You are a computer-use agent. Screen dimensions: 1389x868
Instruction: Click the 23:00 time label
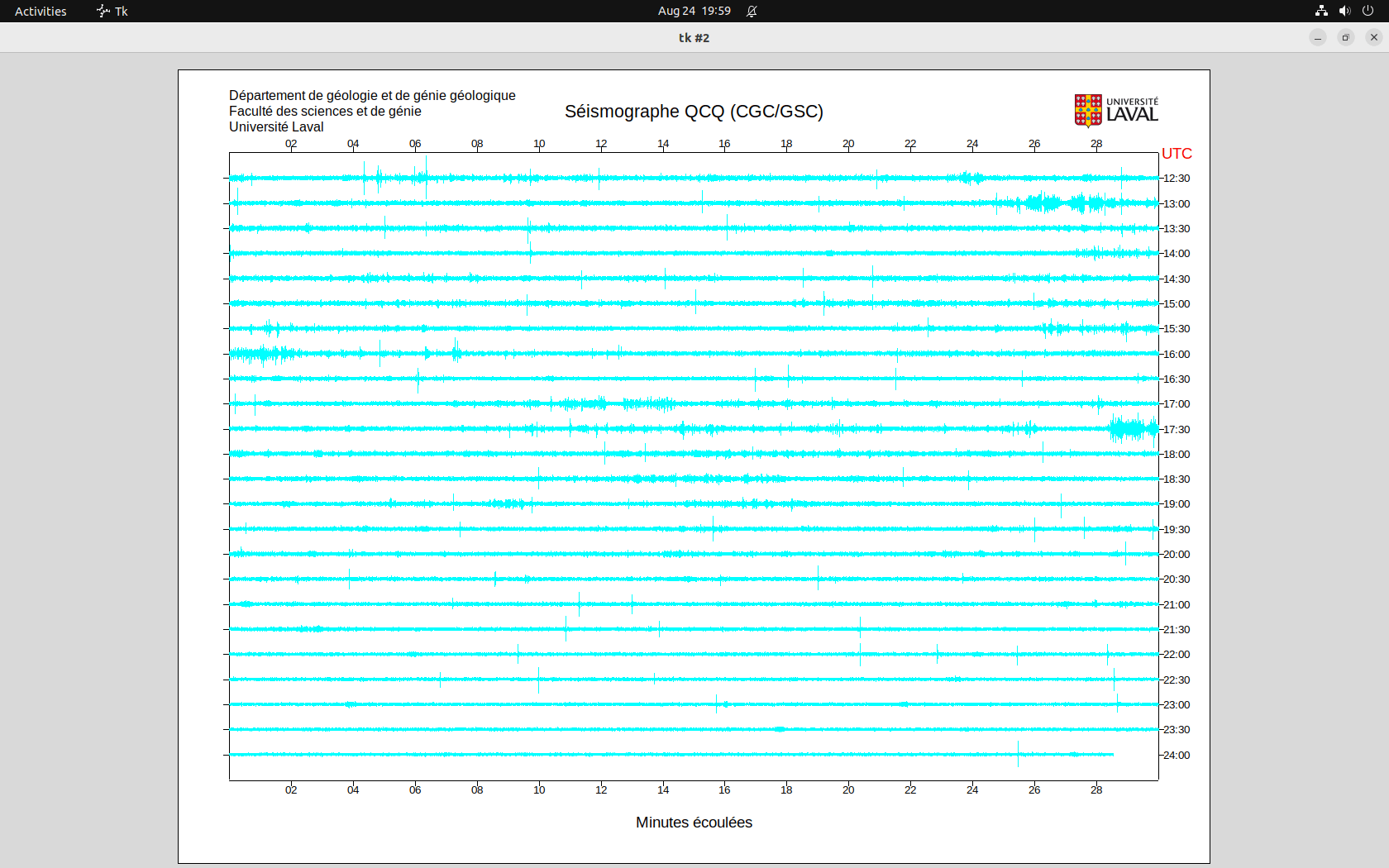(x=1177, y=705)
